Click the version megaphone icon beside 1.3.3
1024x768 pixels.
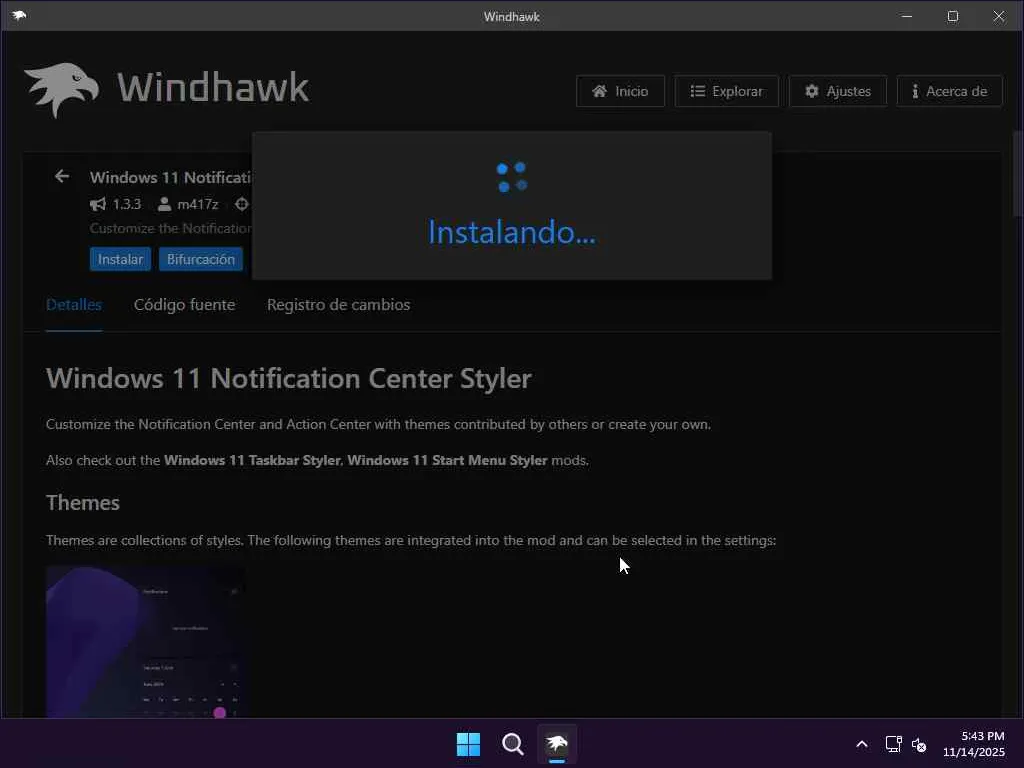[98, 204]
